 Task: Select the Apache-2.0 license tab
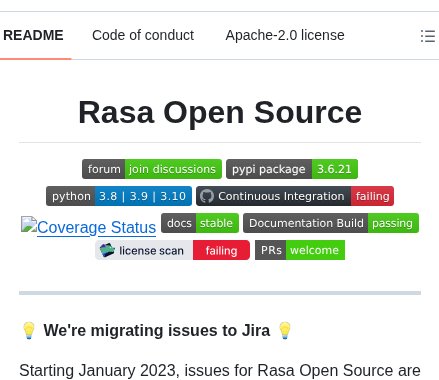tap(285, 35)
